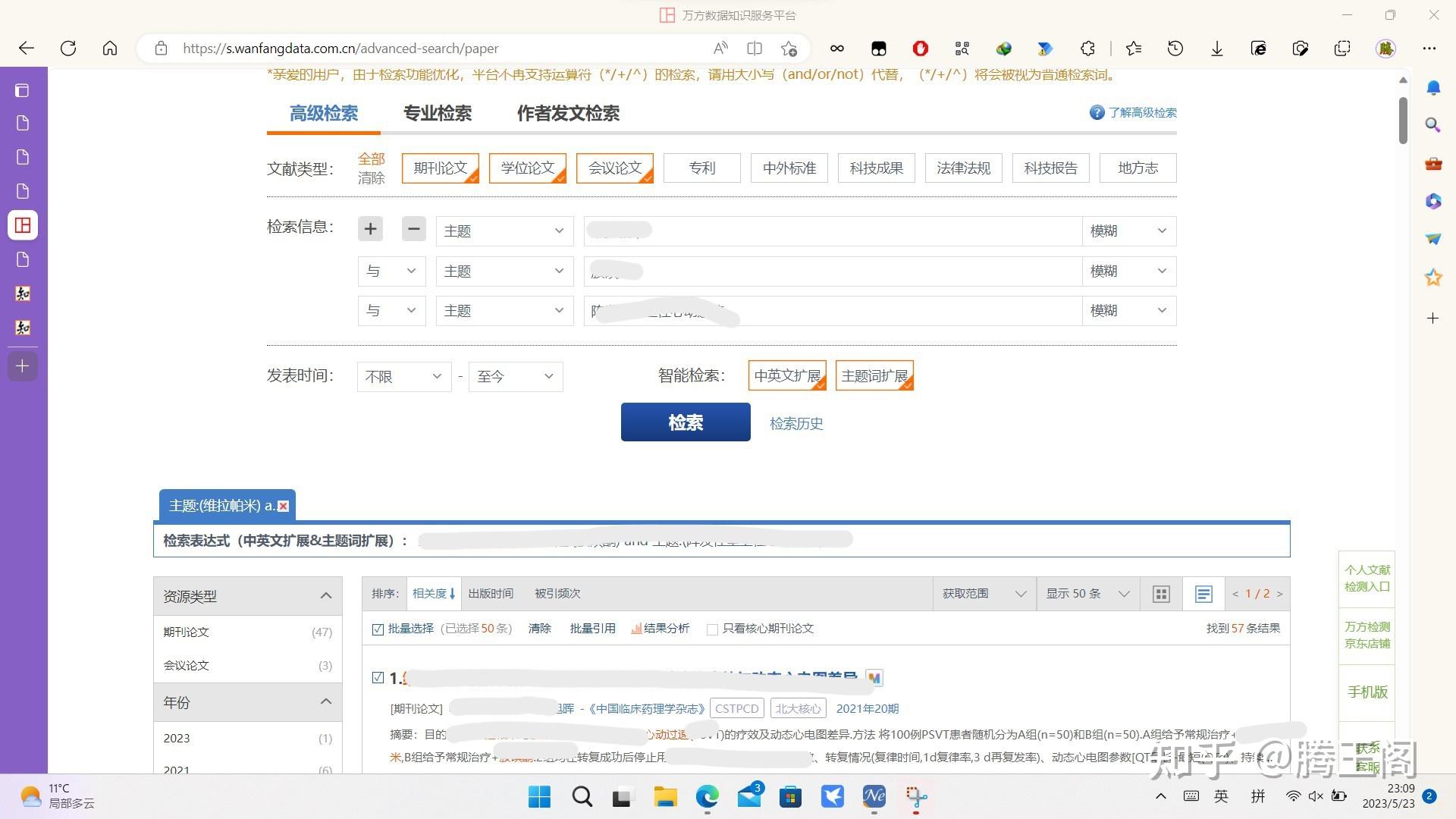
Task: Toggle 中英文扩展 smart search
Action: pos(787,375)
